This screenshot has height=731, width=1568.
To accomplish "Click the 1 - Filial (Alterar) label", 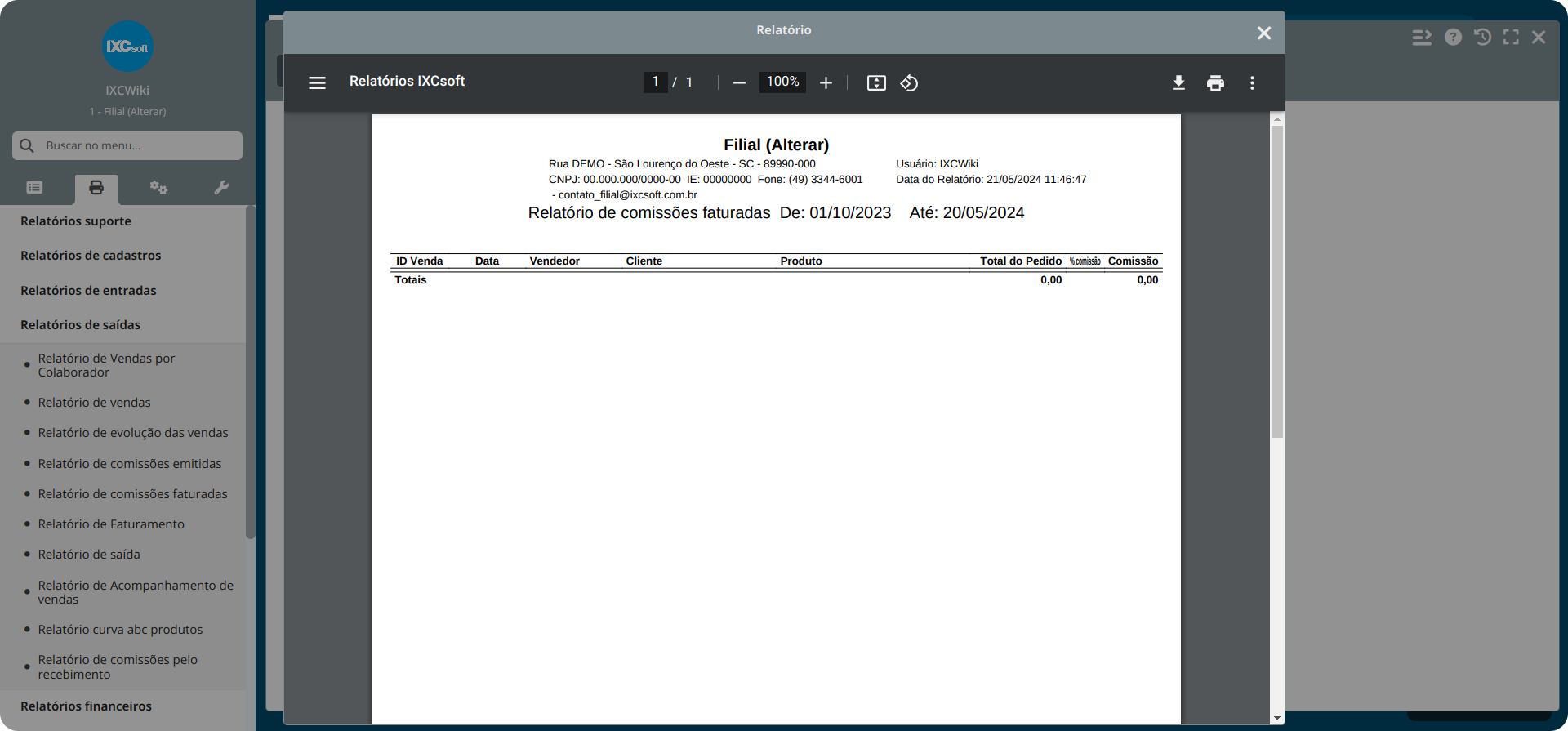I will coord(127,112).
